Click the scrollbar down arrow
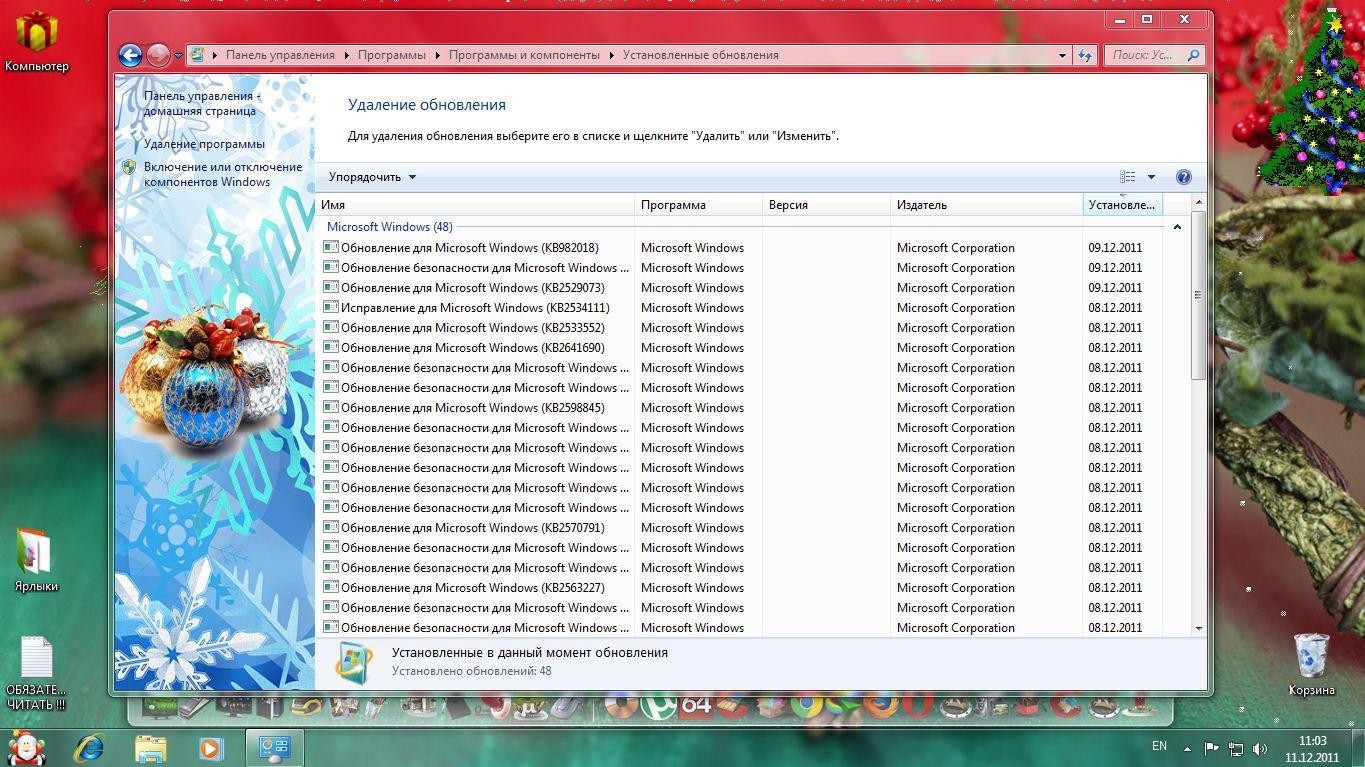This screenshot has width=1365, height=767. pos(1198,628)
